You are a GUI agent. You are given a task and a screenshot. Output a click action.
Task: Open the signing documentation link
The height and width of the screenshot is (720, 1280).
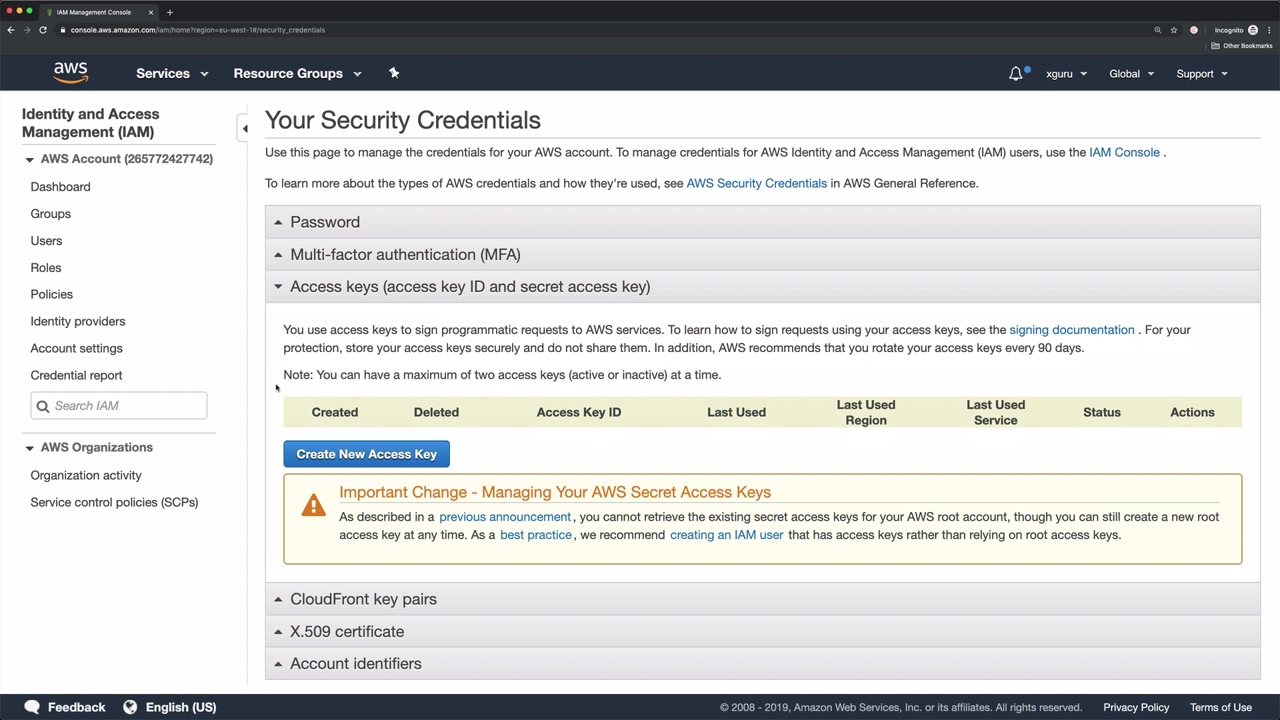click(1071, 329)
